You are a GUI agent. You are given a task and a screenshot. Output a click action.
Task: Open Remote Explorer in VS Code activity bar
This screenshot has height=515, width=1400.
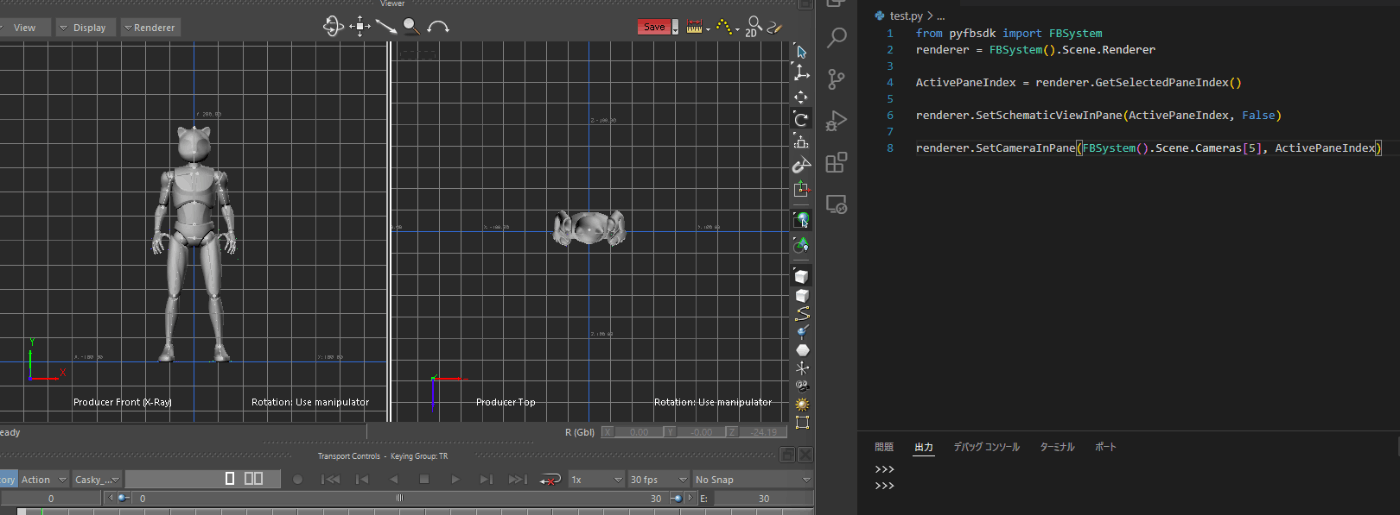[x=837, y=205]
